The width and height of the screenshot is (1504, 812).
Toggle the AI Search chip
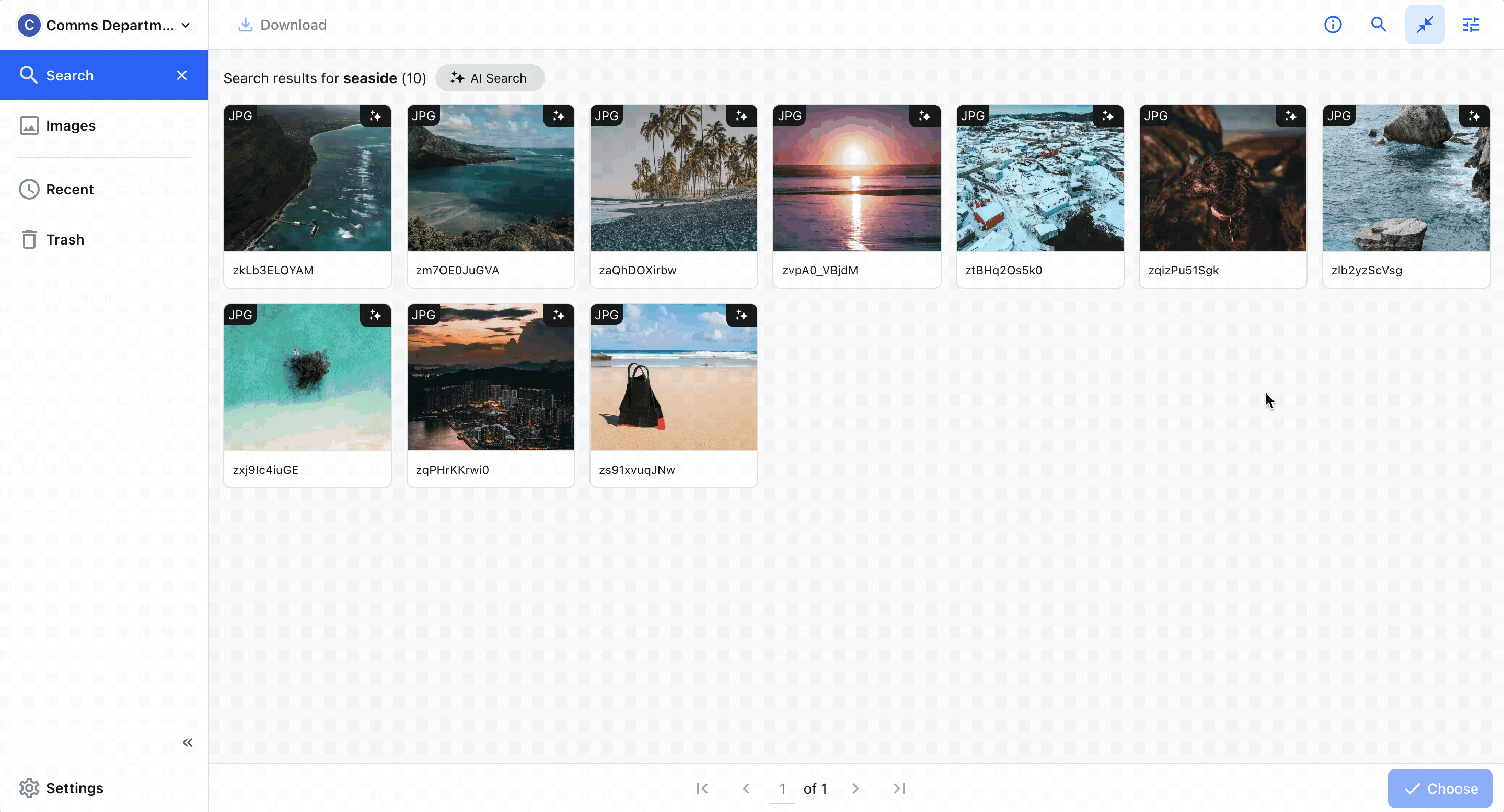[489, 78]
